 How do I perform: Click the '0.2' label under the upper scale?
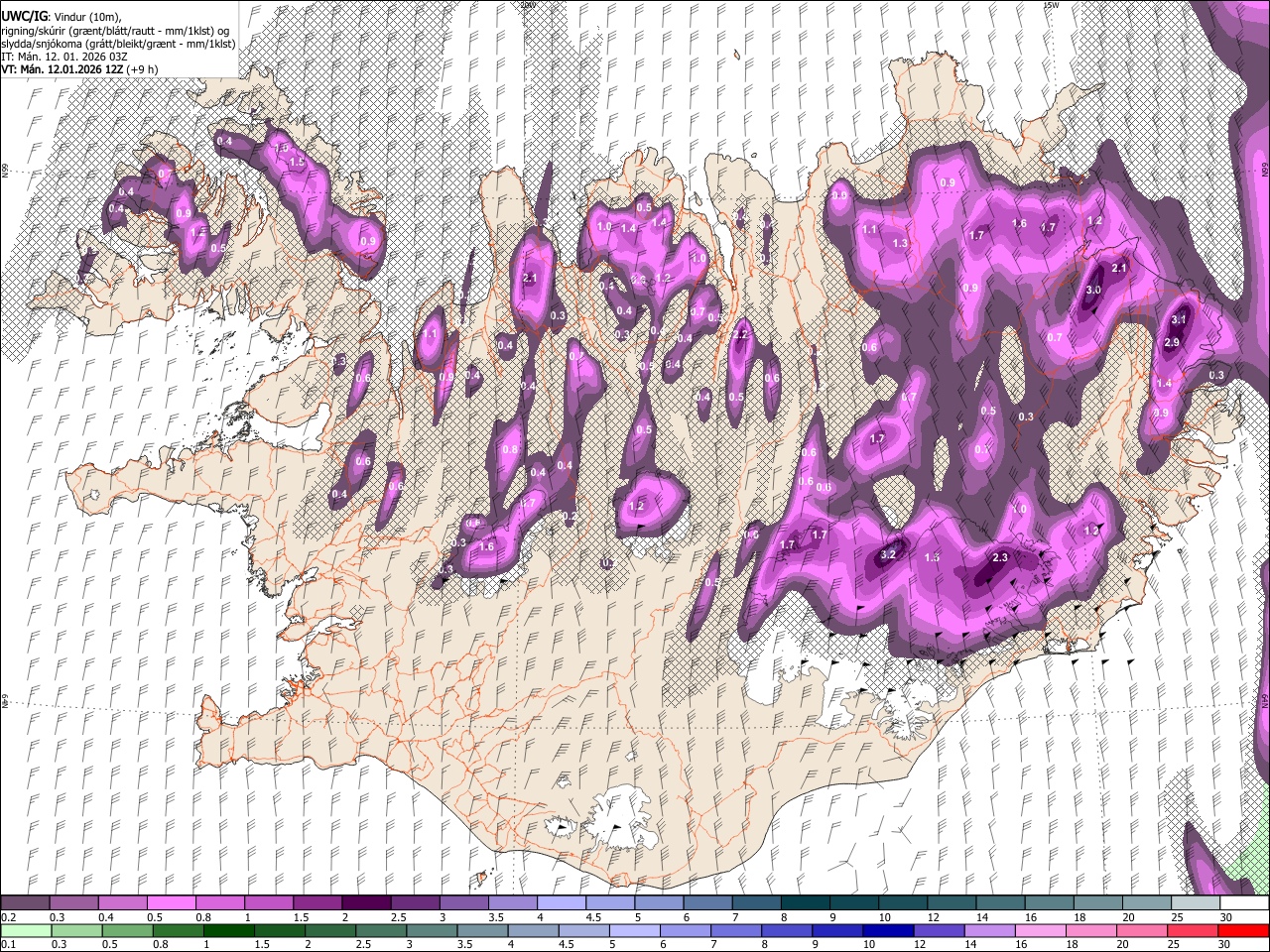pos(9,917)
